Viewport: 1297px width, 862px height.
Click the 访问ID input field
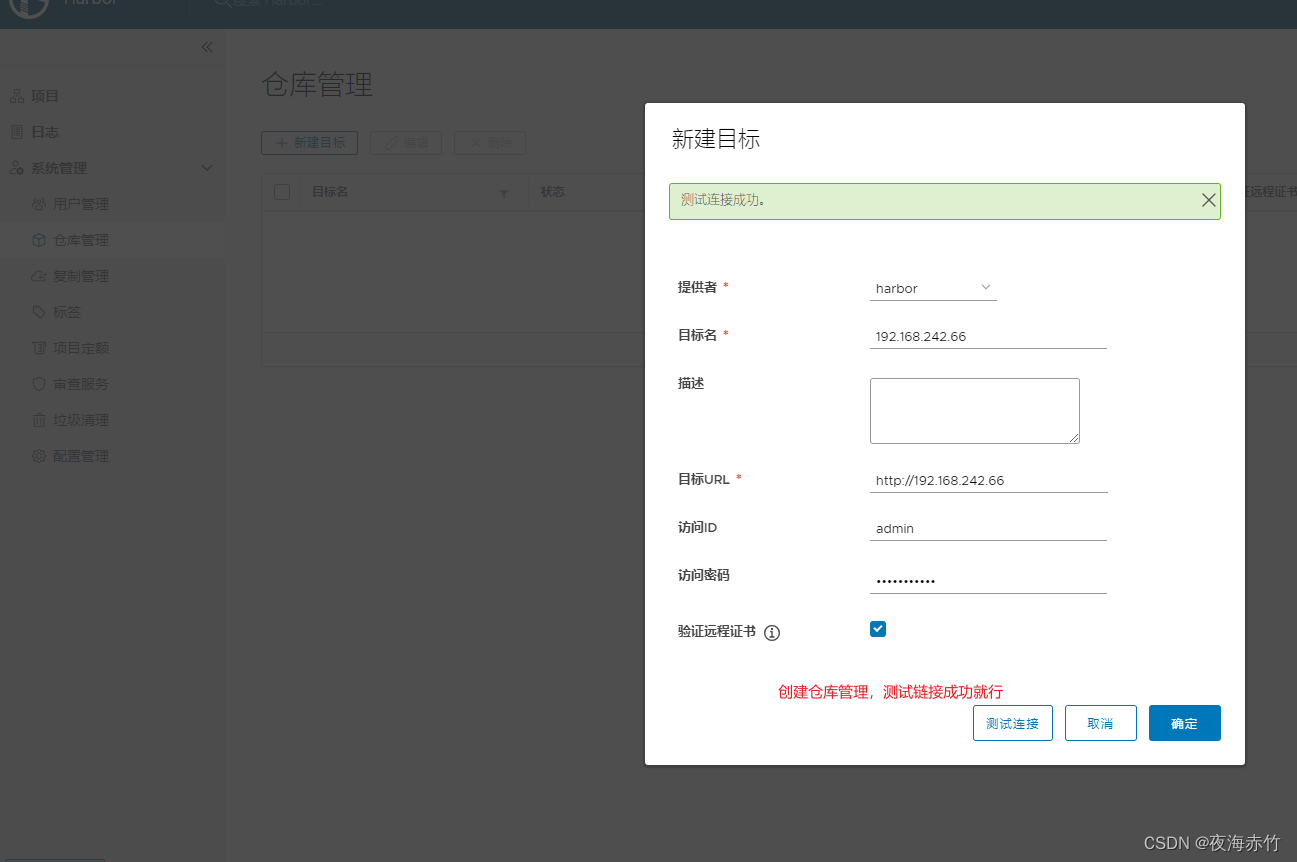(x=988, y=529)
